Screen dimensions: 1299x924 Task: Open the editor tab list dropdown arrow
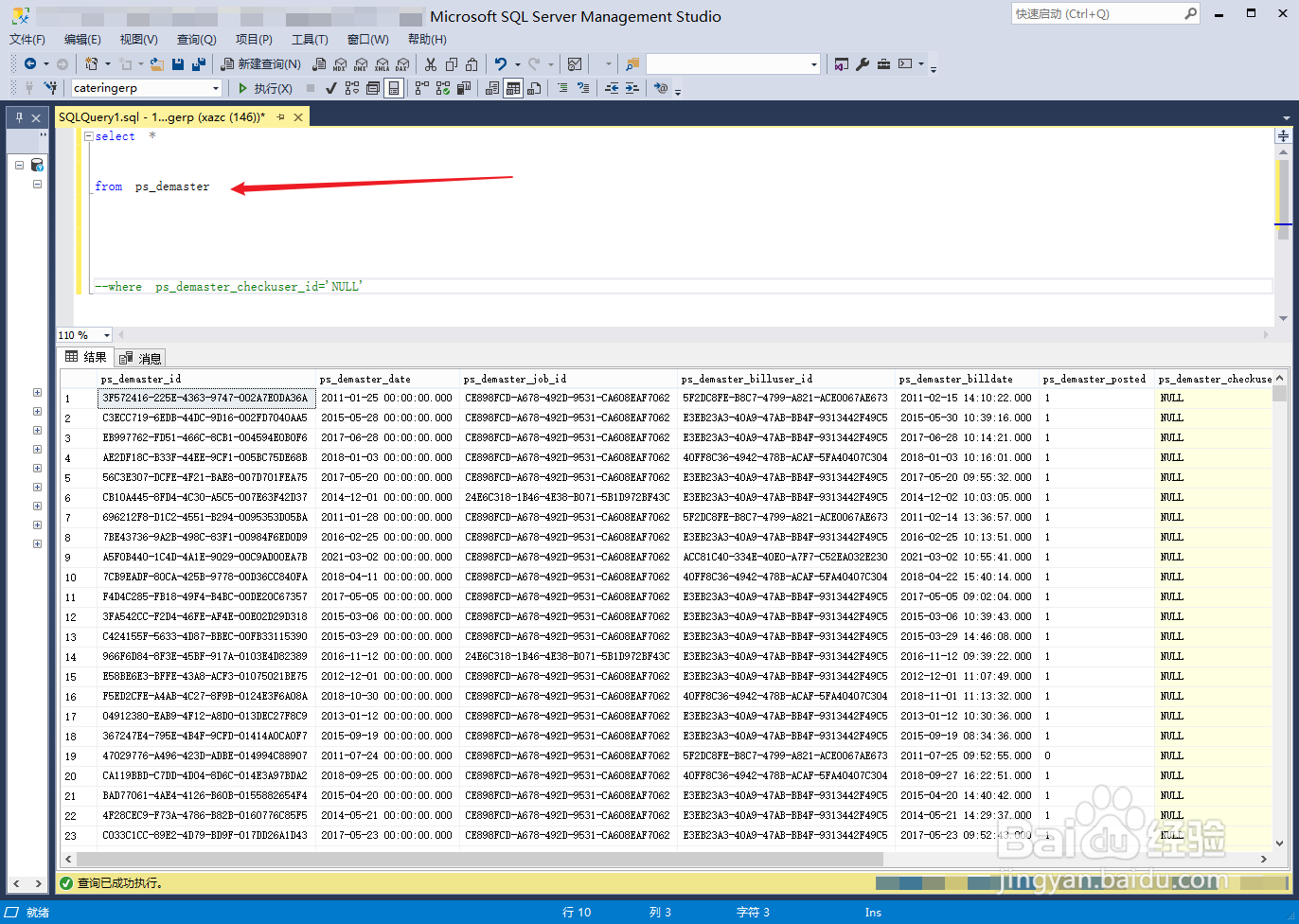coord(1286,118)
